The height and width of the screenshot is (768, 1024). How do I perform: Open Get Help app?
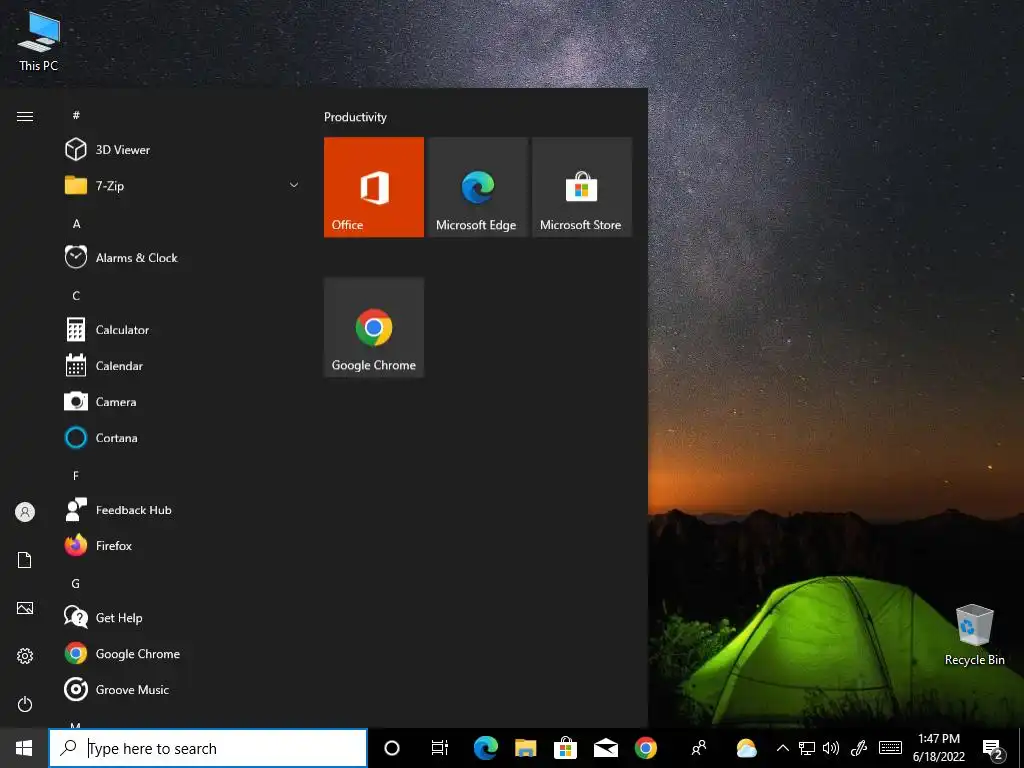[x=183, y=617]
